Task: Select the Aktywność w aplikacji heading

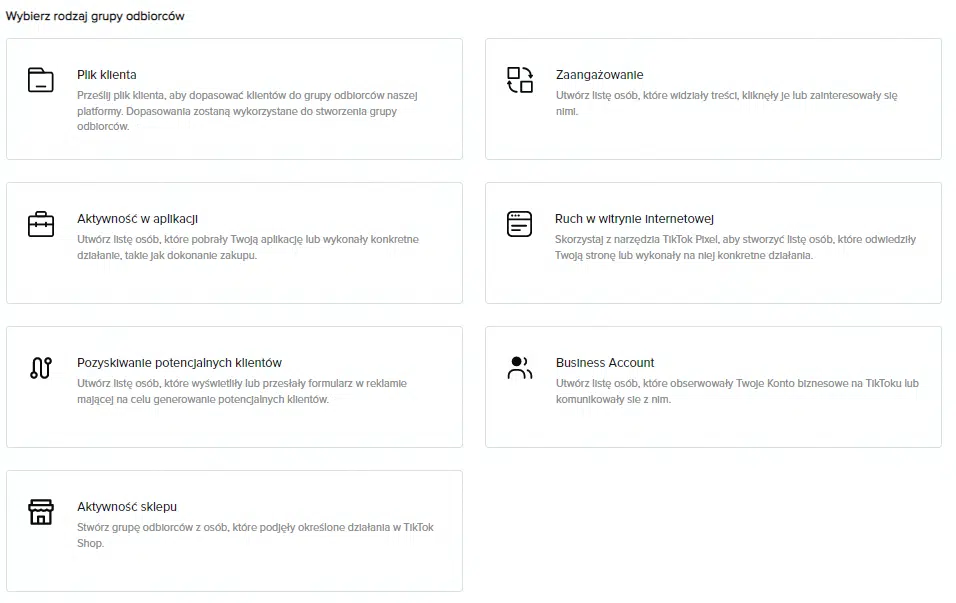Action: [139, 219]
